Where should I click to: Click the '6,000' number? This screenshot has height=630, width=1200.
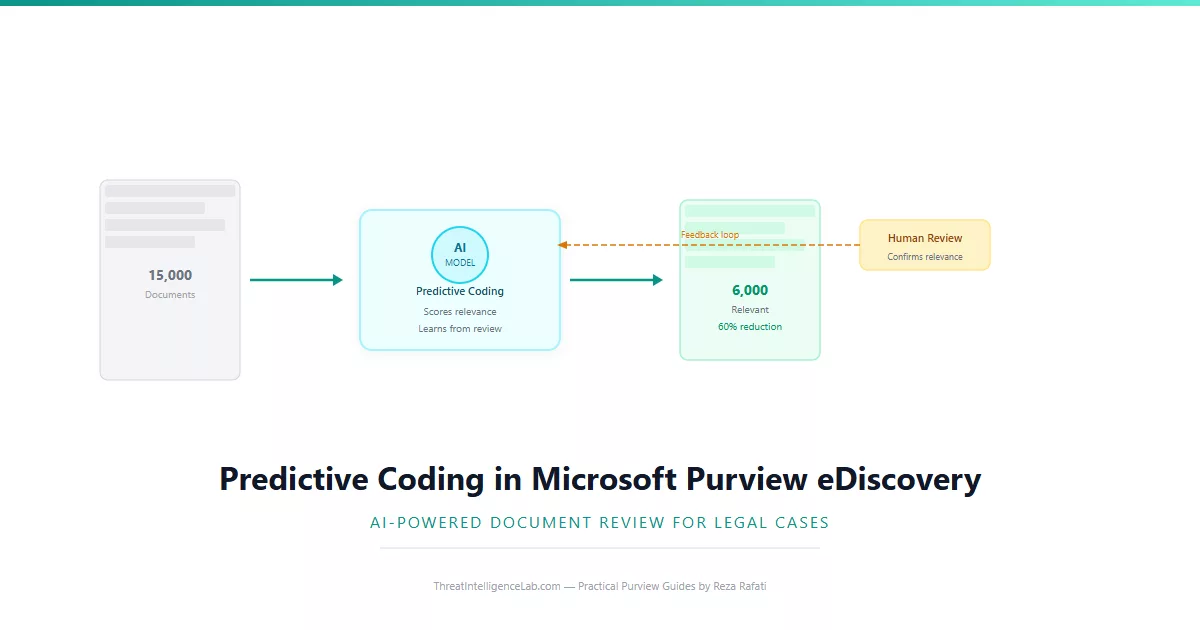click(x=750, y=290)
